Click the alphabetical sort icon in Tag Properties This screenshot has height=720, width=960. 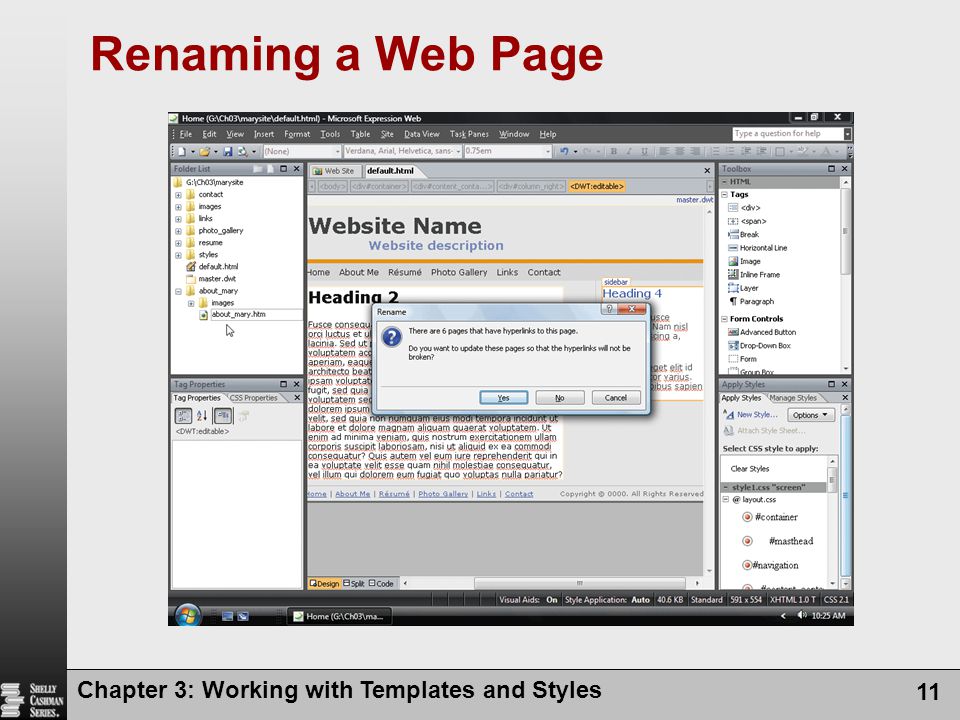202,416
